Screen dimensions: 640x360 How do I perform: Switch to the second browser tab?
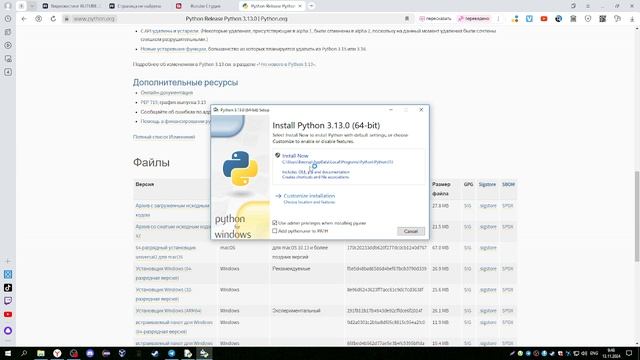click(137, 6)
